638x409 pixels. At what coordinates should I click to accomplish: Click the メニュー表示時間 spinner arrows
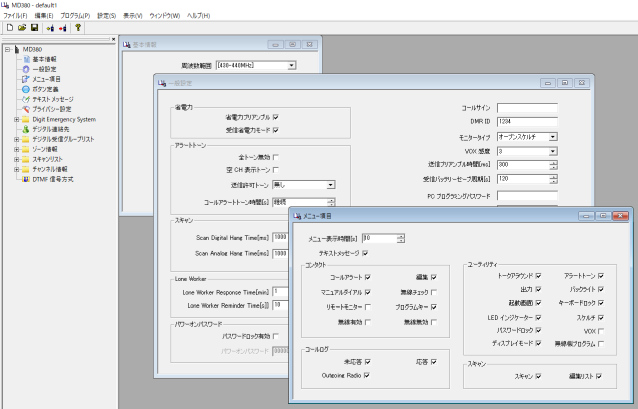[401, 238]
